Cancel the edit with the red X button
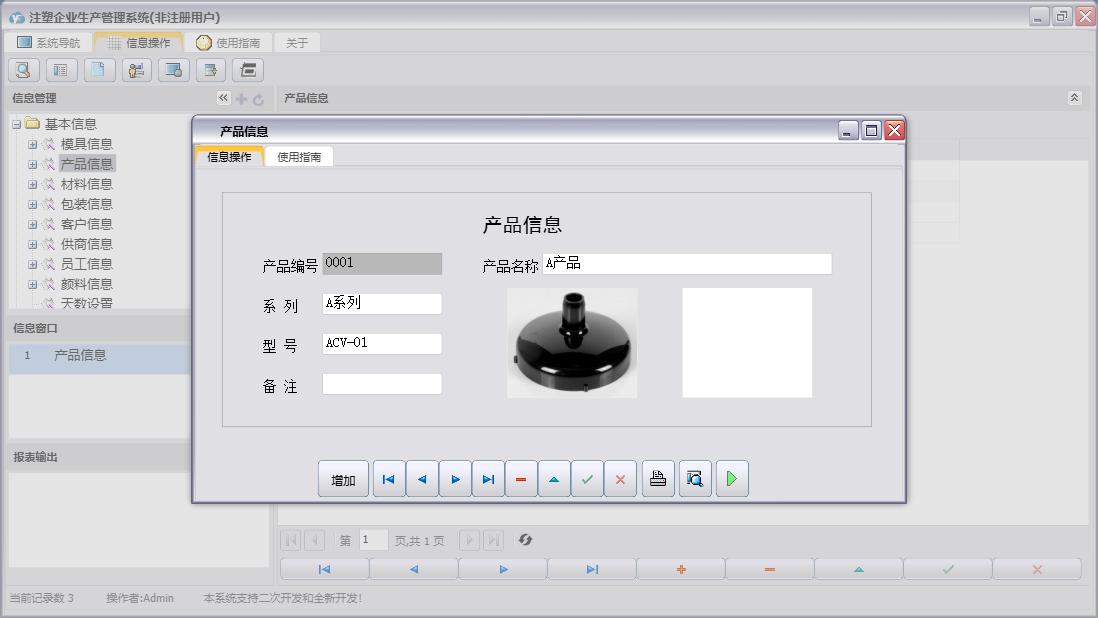Screen dimensions: 1098x618 point(620,478)
